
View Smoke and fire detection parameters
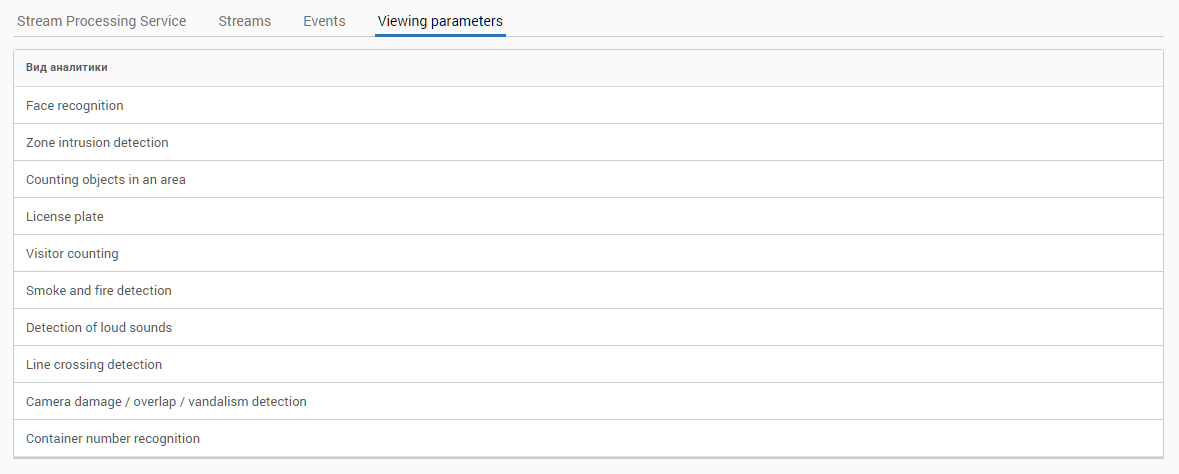[99, 291]
